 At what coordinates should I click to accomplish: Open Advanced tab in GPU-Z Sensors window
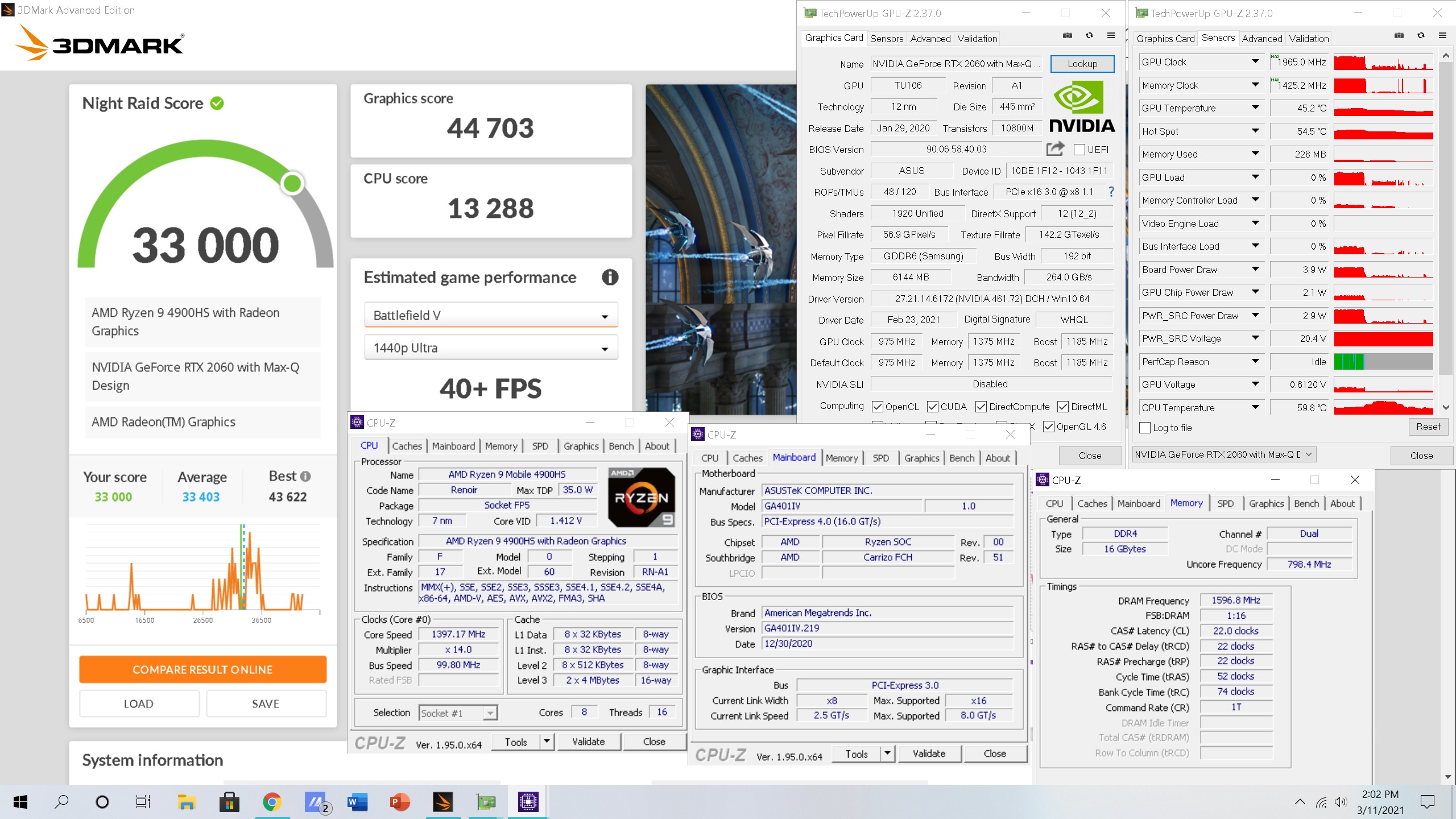[x=1261, y=39]
